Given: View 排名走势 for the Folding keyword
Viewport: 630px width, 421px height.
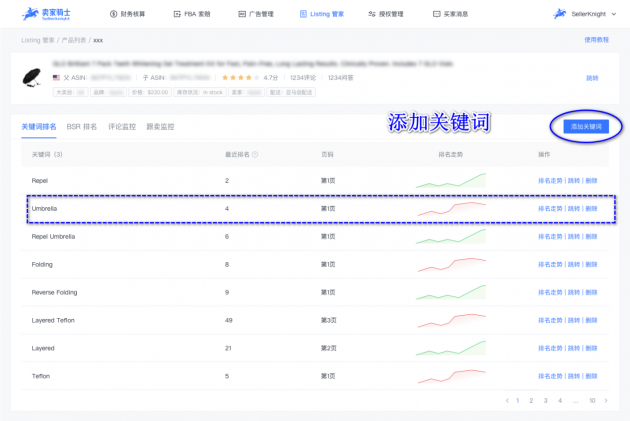Looking at the screenshot, I should click(x=550, y=264).
